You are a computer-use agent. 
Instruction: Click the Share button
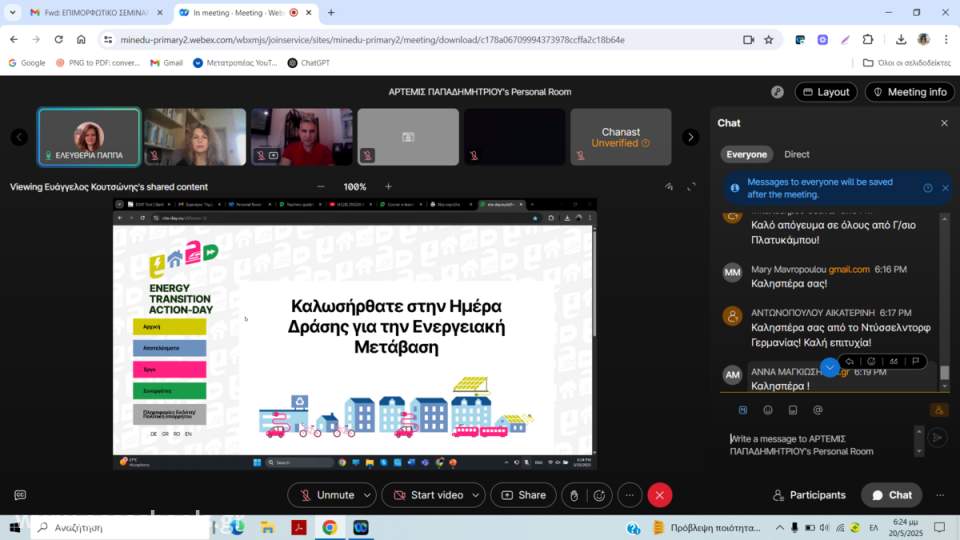pyautogui.click(x=522, y=495)
